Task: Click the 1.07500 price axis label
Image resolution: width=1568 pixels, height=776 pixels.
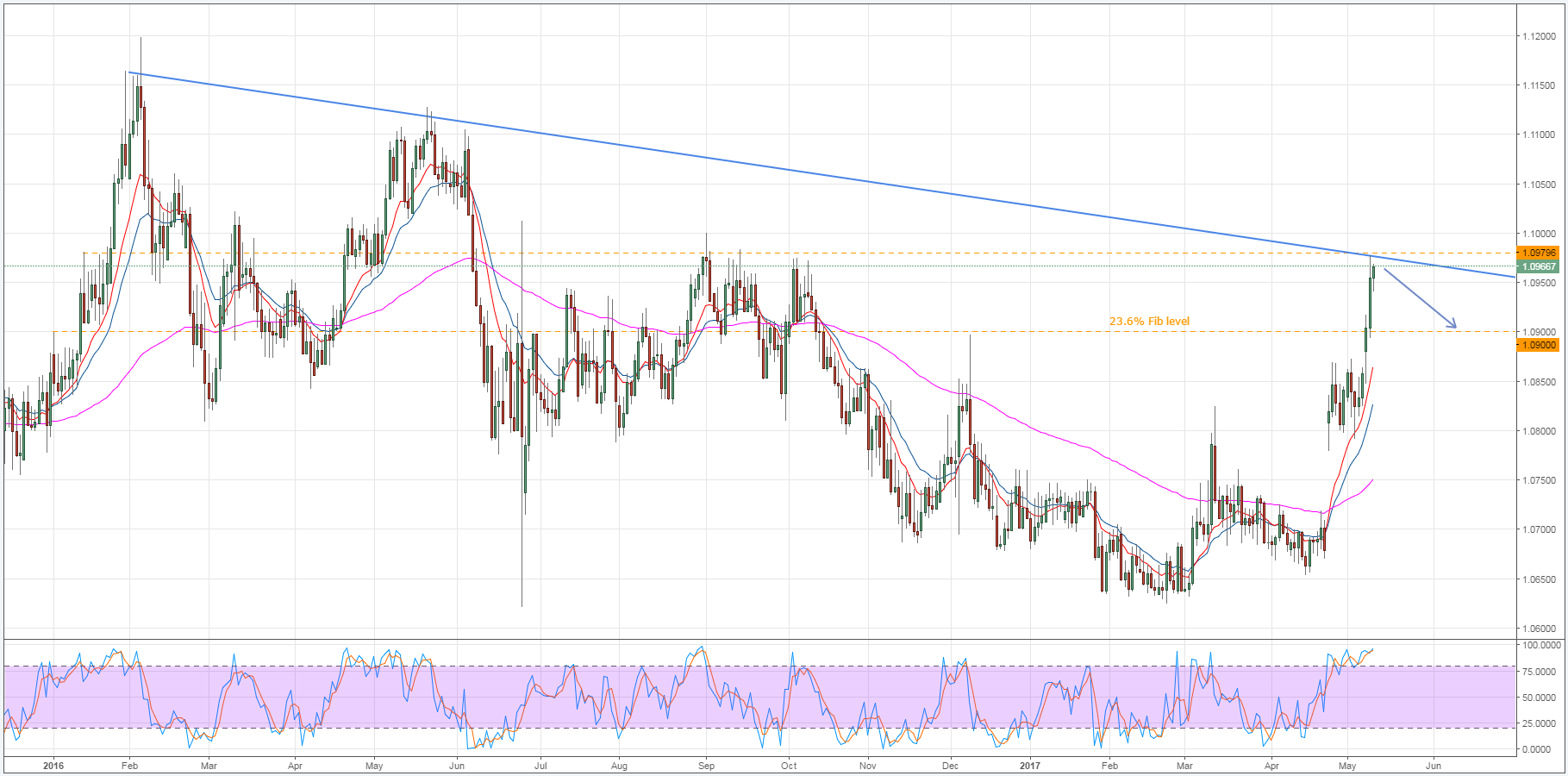Action: 1540,480
